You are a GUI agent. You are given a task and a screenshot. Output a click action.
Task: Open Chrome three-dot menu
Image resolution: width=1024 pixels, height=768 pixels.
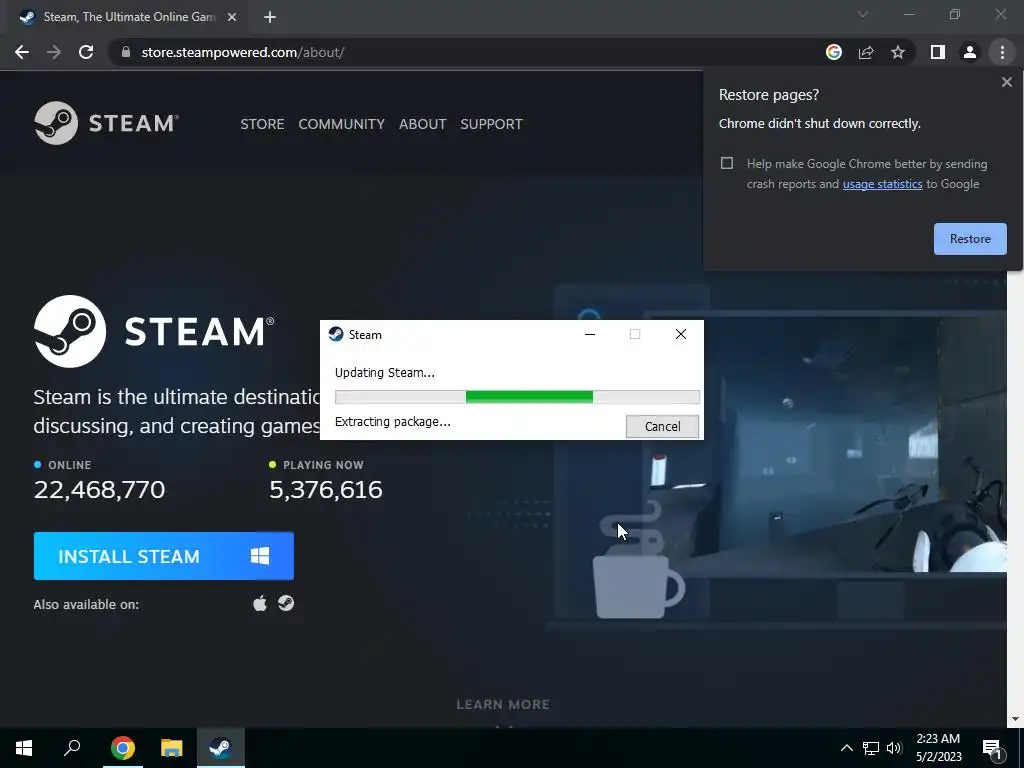tap(1002, 52)
